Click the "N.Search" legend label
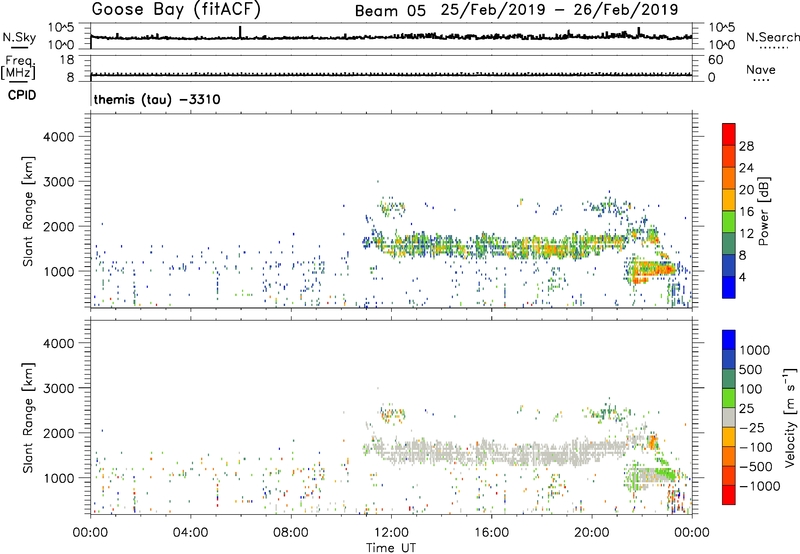The width and height of the screenshot is (800, 554). click(772, 37)
